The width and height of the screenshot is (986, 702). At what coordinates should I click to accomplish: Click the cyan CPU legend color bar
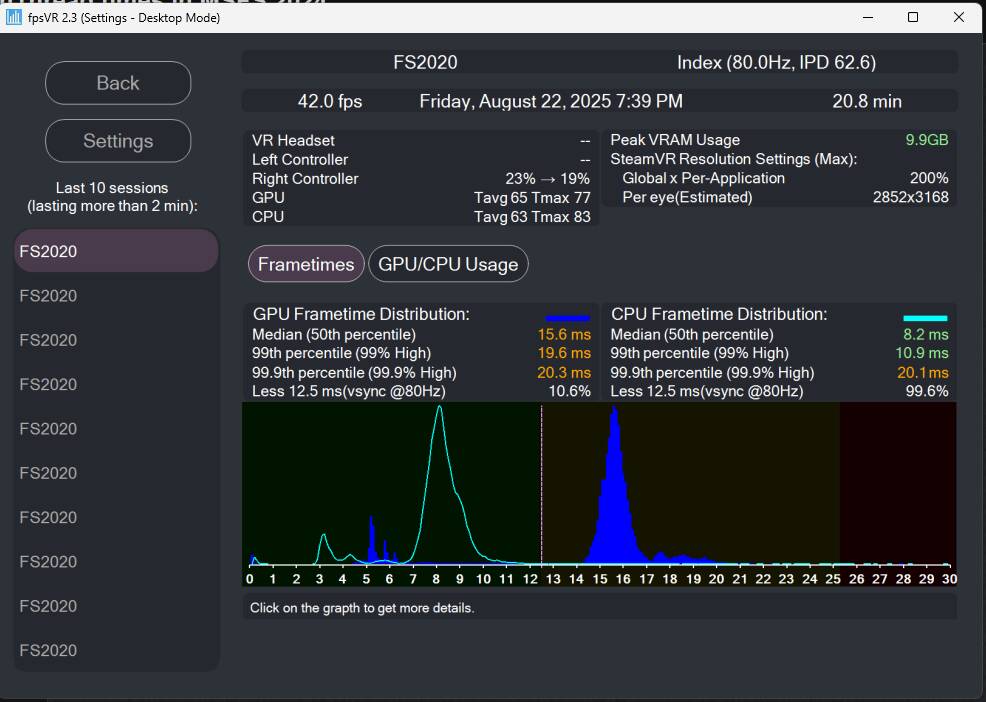coord(925,318)
